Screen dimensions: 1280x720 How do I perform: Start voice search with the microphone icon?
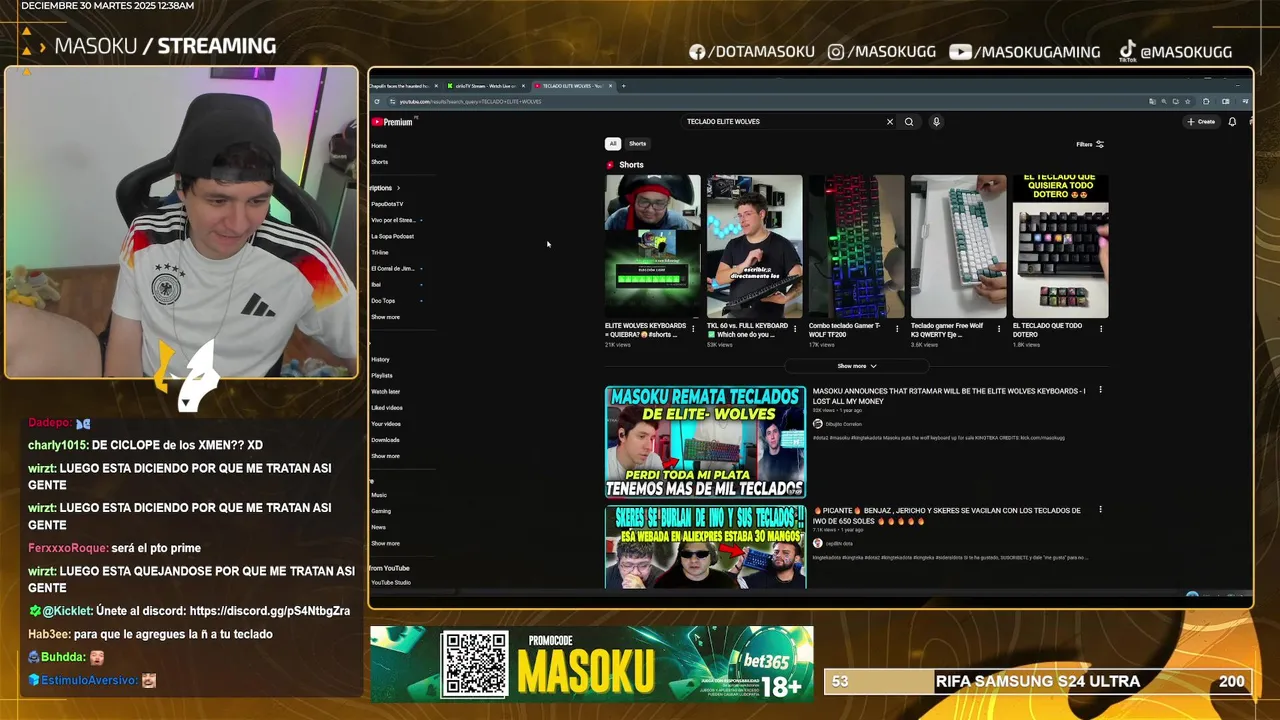pyautogui.click(x=936, y=122)
